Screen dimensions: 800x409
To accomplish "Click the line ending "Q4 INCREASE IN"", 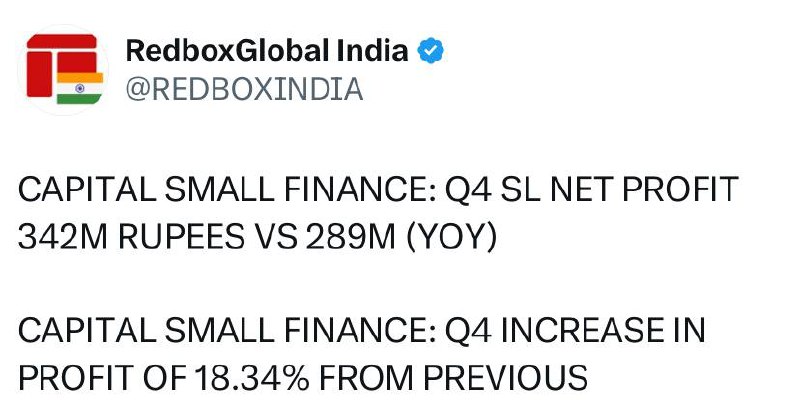I will (x=362, y=330).
